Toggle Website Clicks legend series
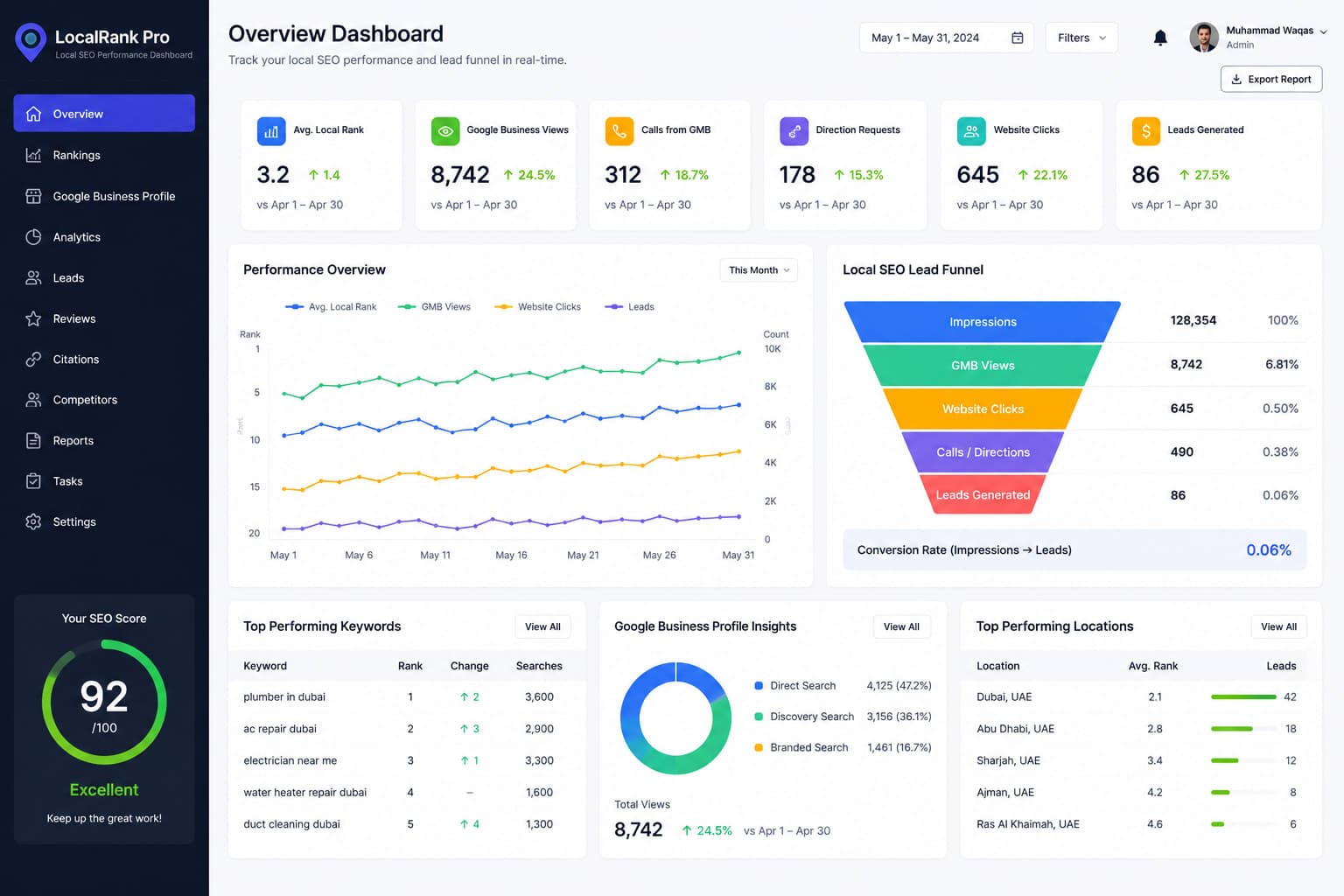Viewport: 1344px width, 896px height. pyautogui.click(x=537, y=307)
